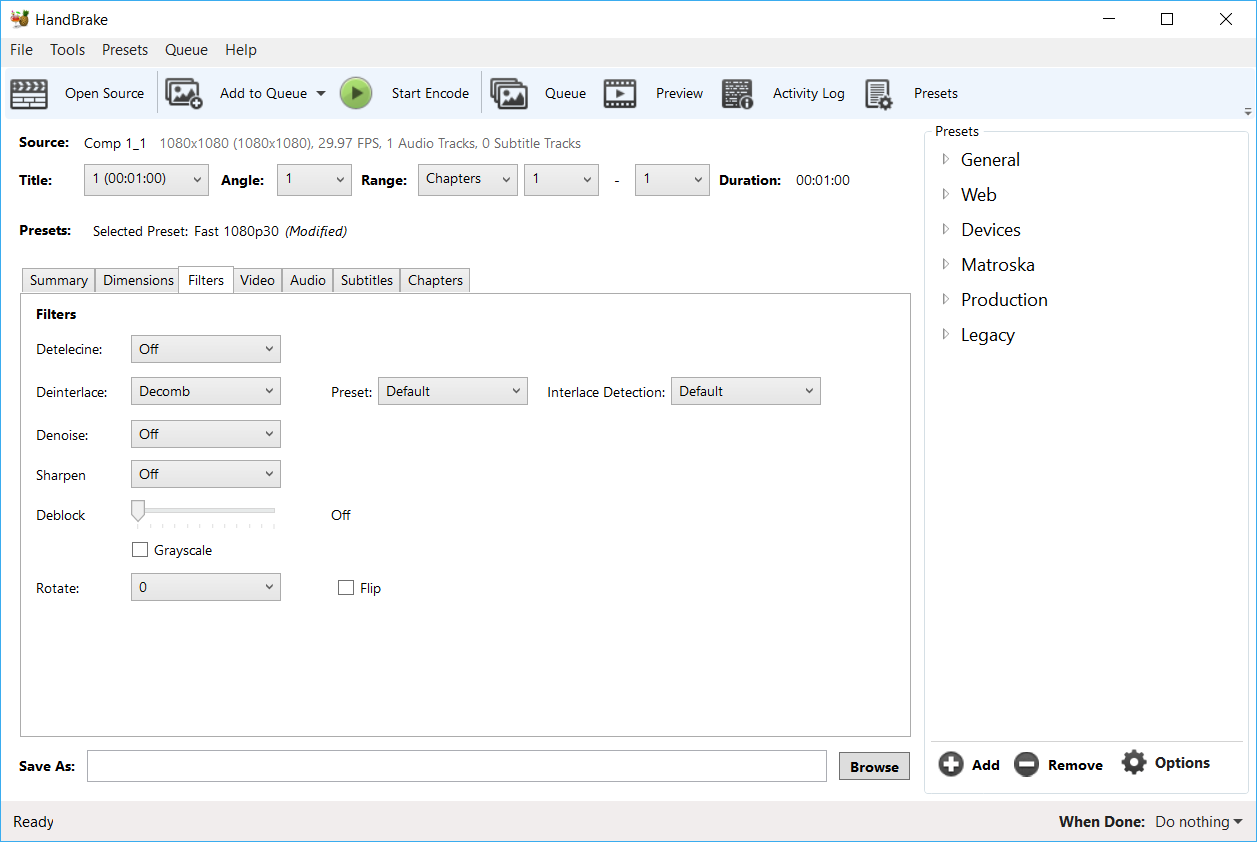Open the Rotate dropdown
The height and width of the screenshot is (842, 1257).
click(x=206, y=587)
